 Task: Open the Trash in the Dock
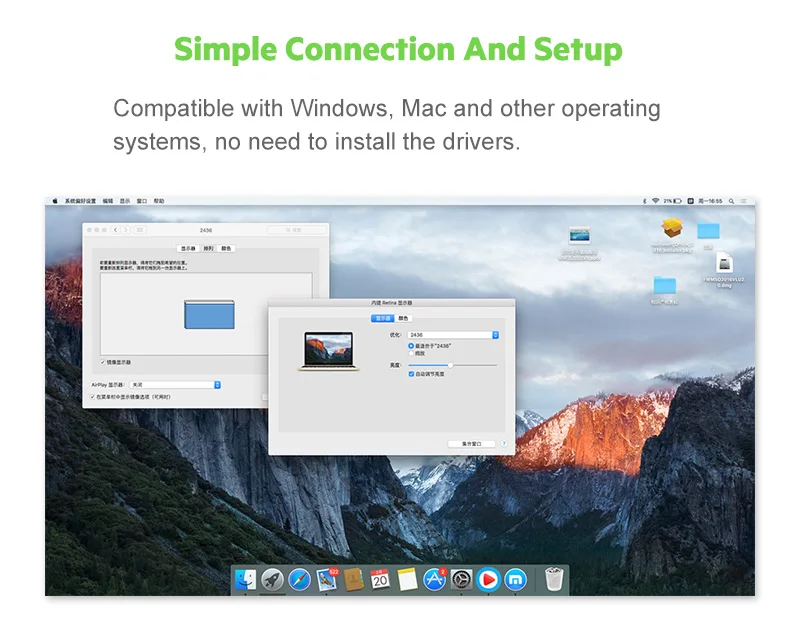(x=554, y=579)
